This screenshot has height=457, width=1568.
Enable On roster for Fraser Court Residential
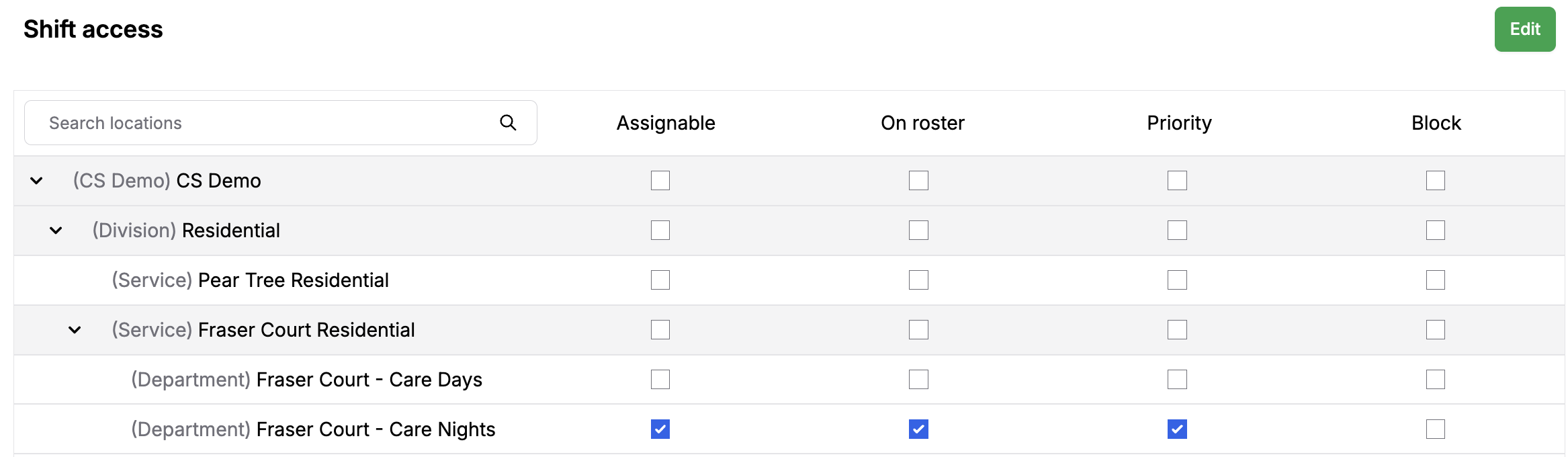point(918,329)
